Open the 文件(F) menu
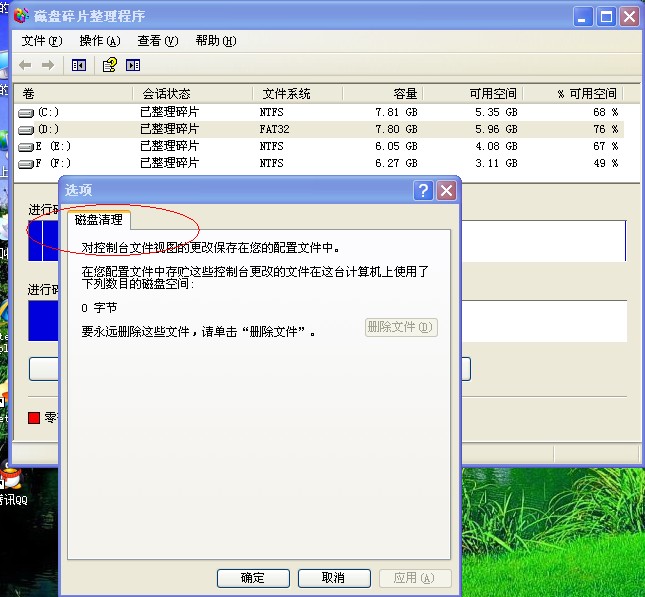The height and width of the screenshot is (597, 645). coord(42,41)
